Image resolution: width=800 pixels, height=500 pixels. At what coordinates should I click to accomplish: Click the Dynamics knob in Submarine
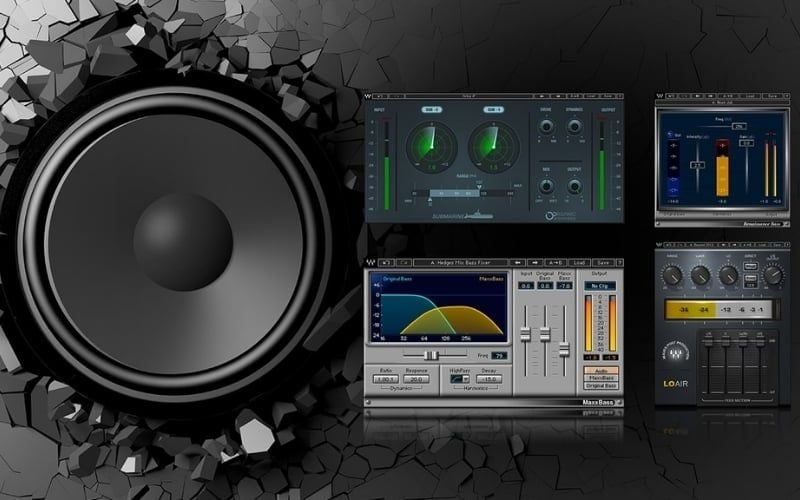tap(575, 126)
